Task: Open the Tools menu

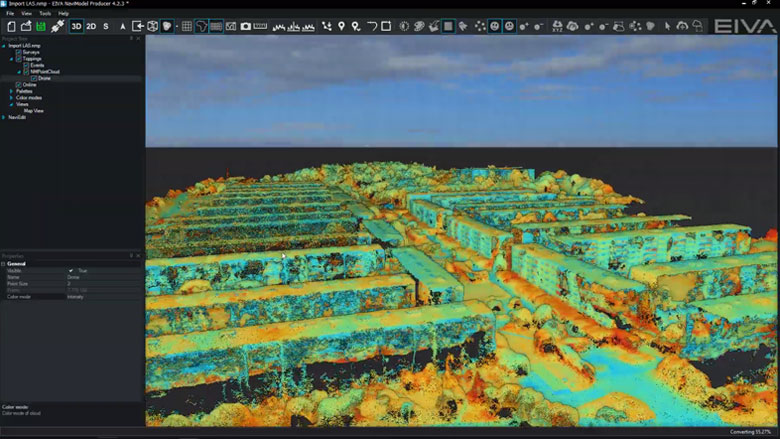Action: (x=45, y=13)
